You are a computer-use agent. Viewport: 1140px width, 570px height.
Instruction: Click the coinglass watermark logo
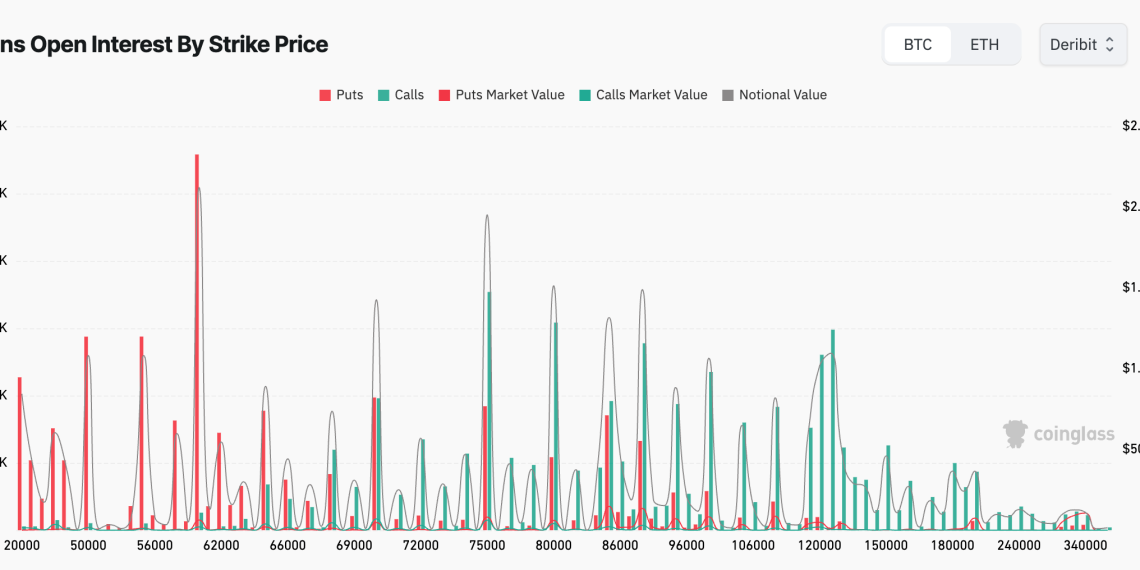click(x=1058, y=434)
